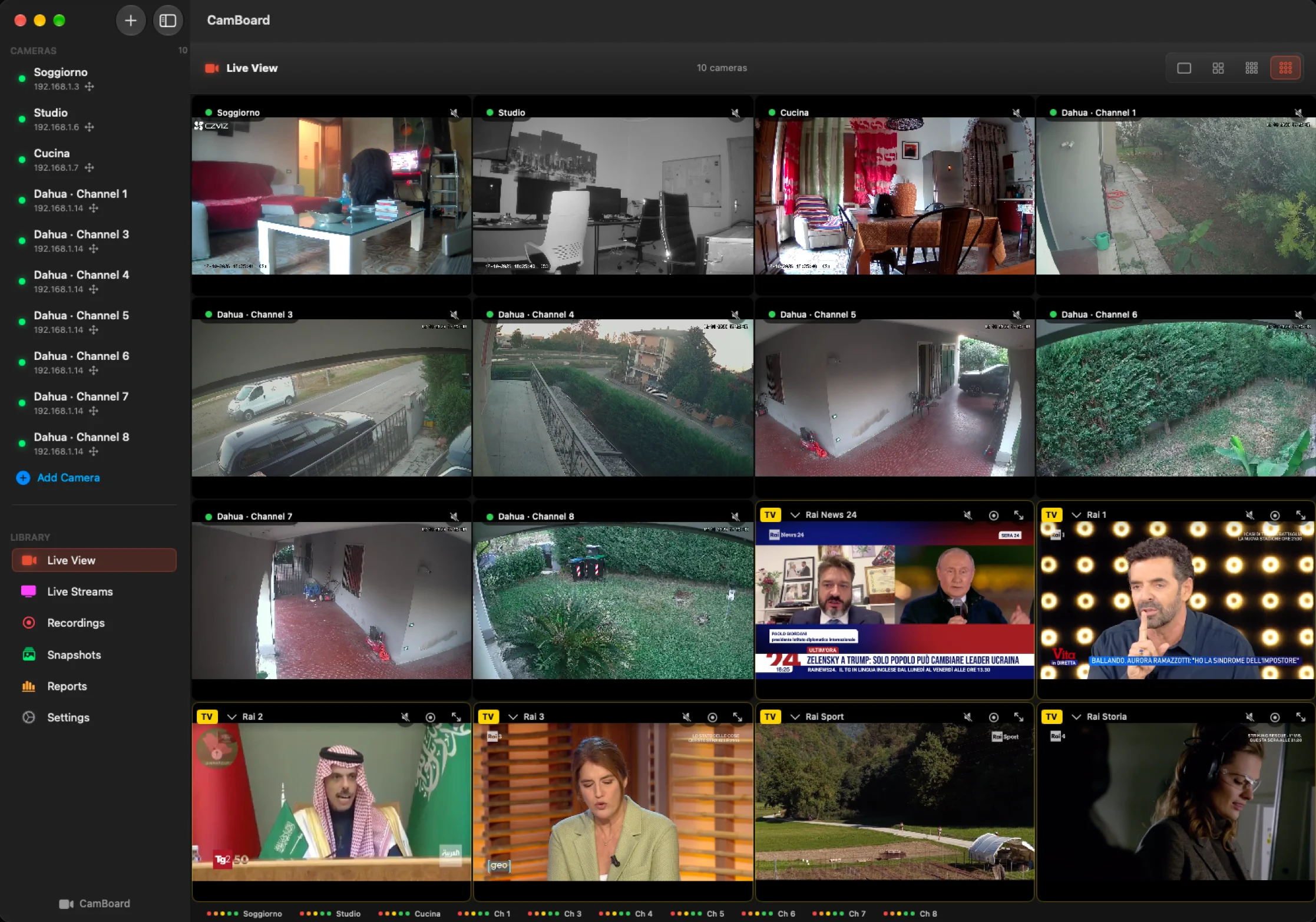
Task: Click record icon on Rai News 24 tile
Action: tap(993, 515)
